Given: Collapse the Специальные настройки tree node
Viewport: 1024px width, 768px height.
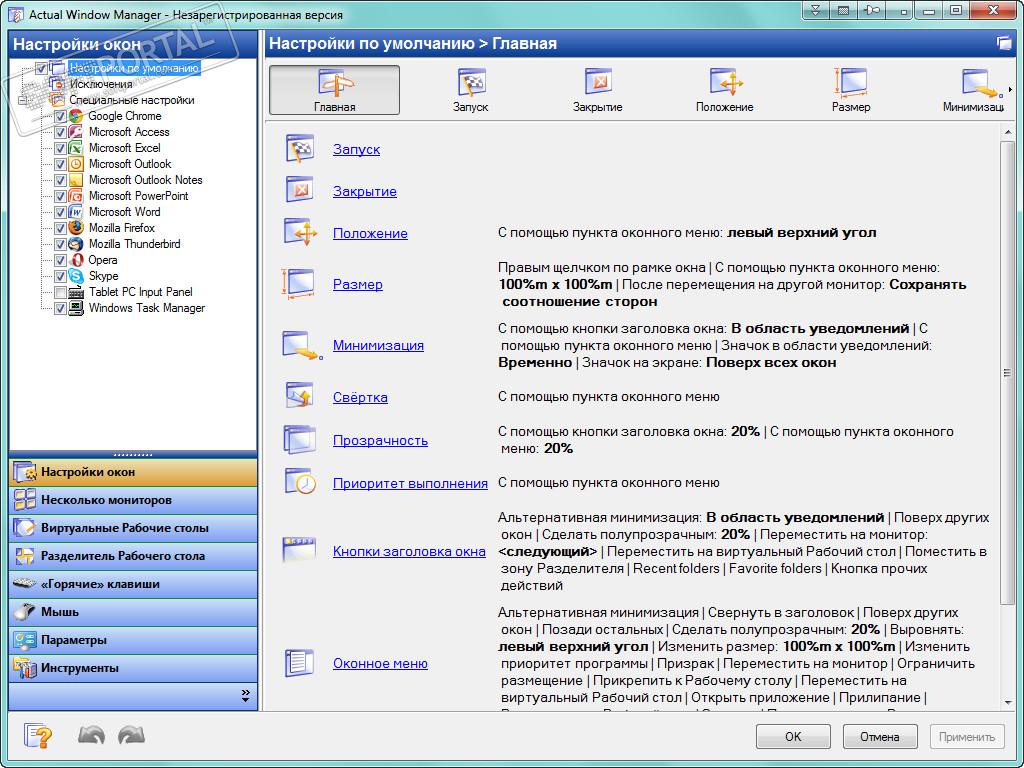Looking at the screenshot, I should coord(24,100).
